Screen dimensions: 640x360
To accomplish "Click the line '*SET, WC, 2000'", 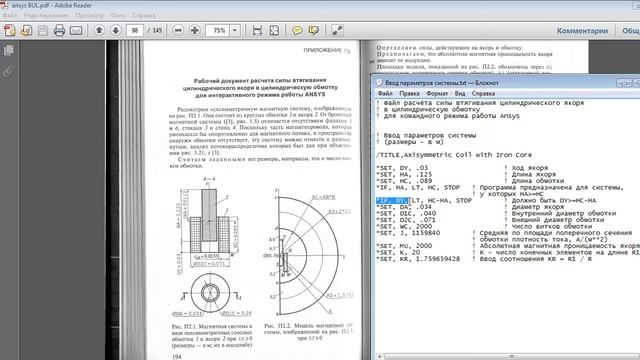I will (404, 227).
